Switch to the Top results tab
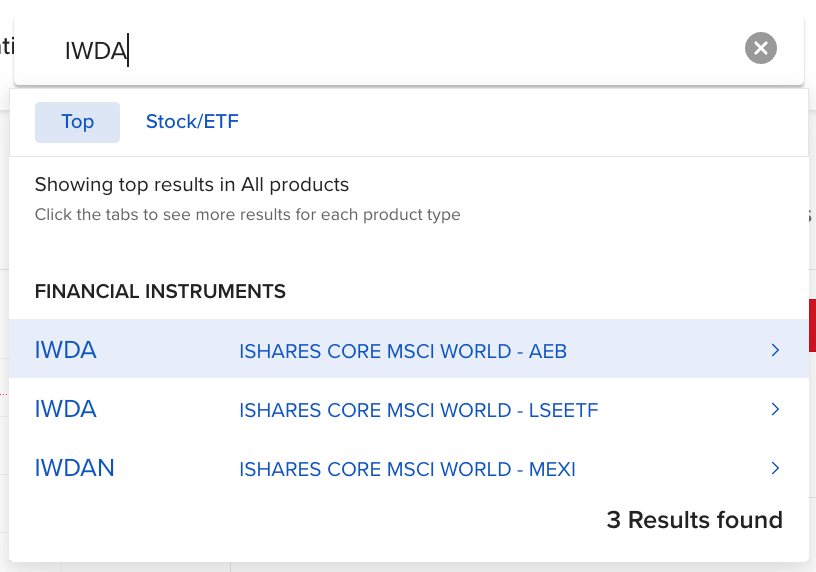The height and width of the screenshot is (572, 816). click(x=77, y=122)
